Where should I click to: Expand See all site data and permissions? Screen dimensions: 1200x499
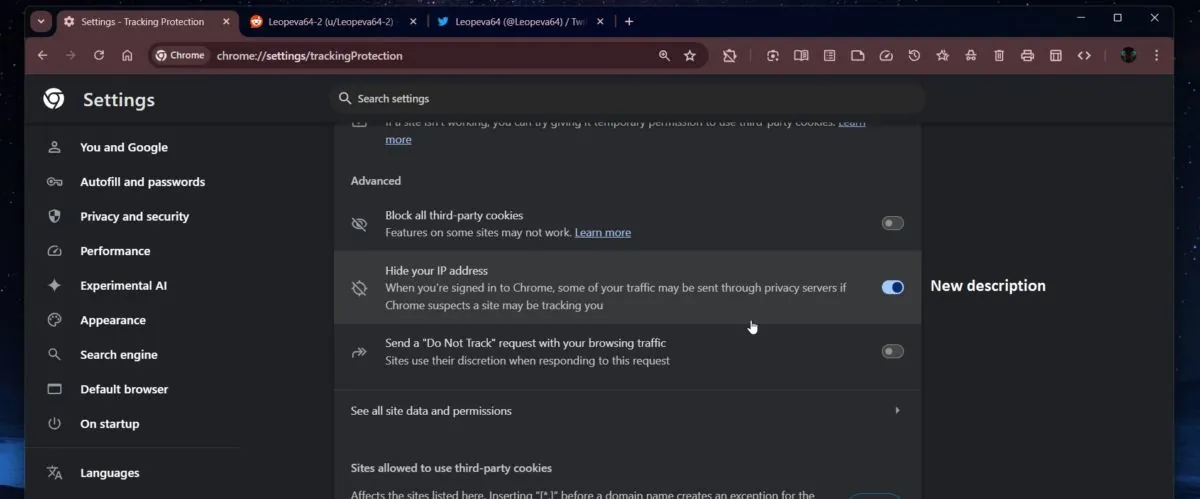tap(626, 411)
